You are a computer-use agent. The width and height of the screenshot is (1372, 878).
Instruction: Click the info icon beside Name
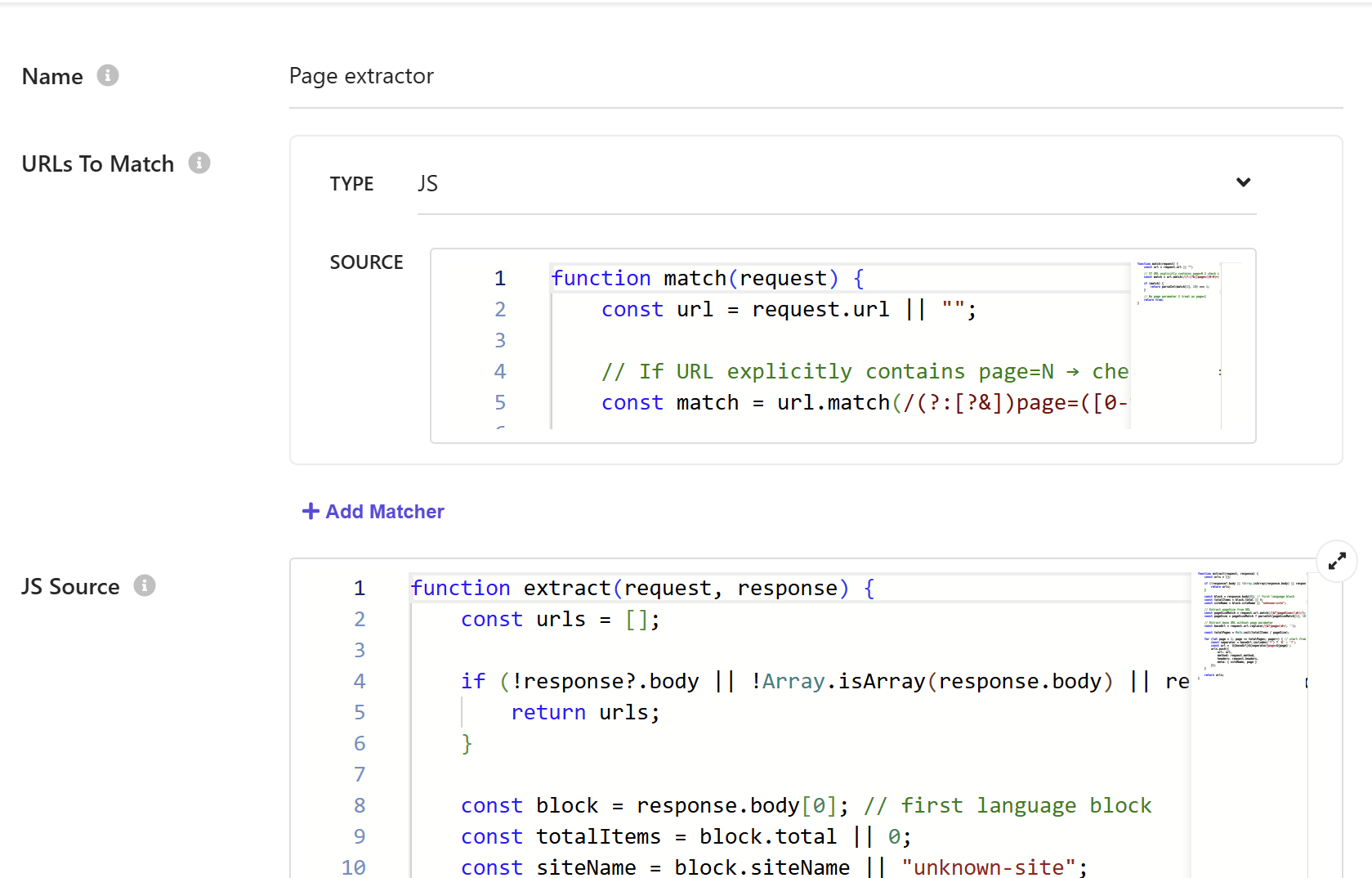(x=107, y=76)
